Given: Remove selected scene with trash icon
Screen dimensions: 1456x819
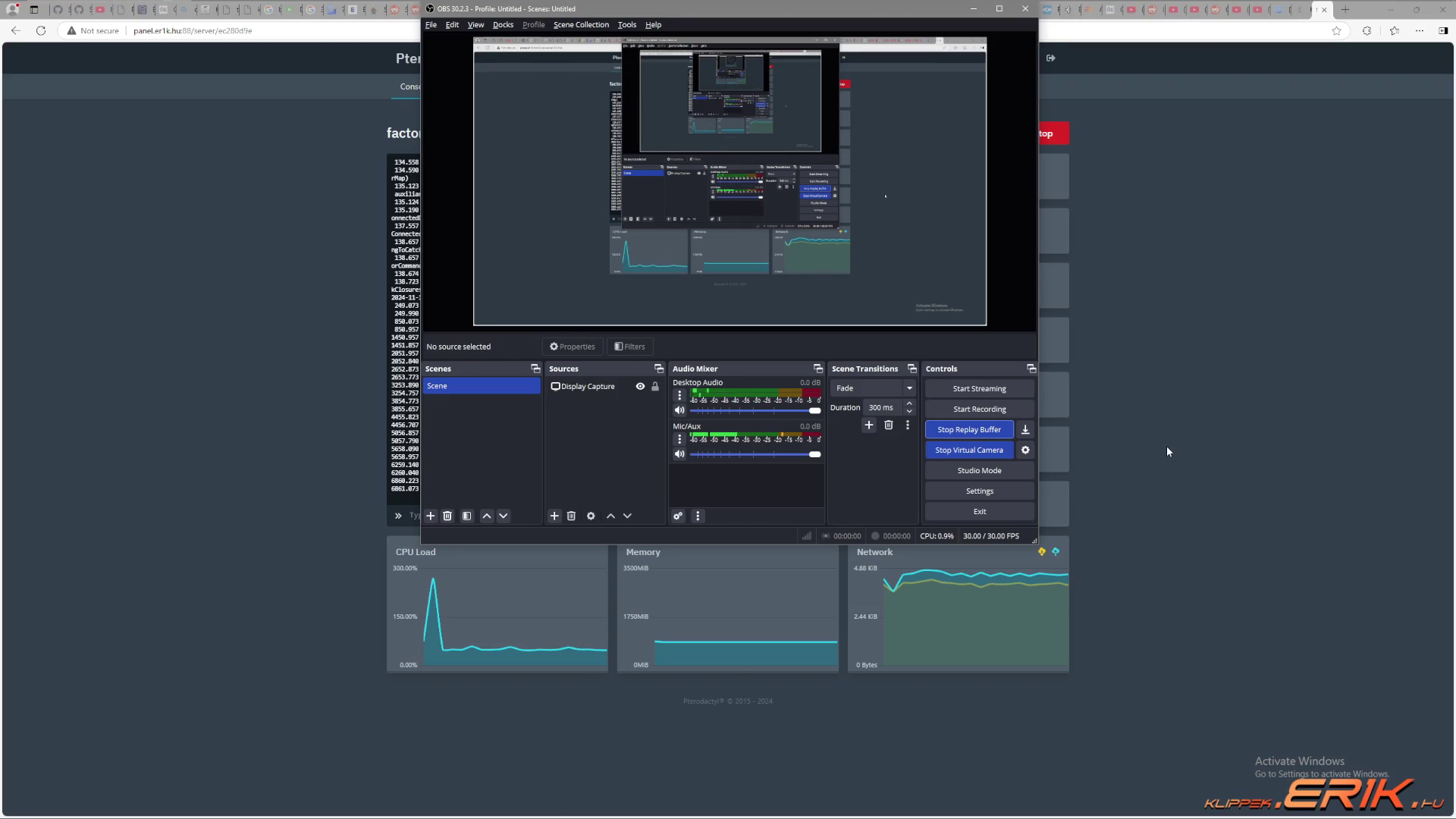Looking at the screenshot, I should [447, 516].
